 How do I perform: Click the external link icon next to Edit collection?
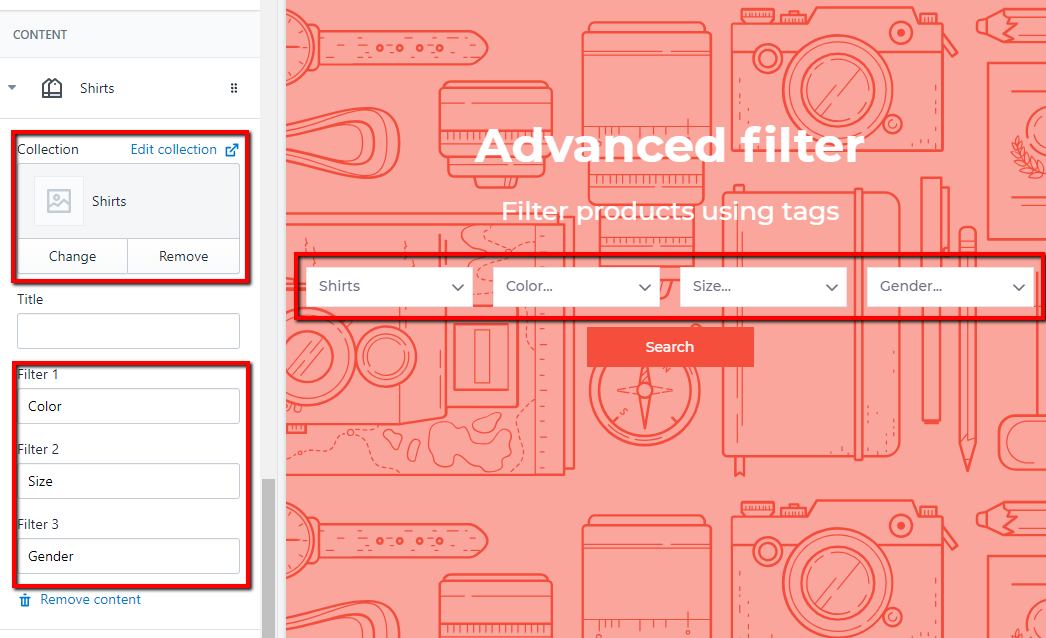(231, 149)
